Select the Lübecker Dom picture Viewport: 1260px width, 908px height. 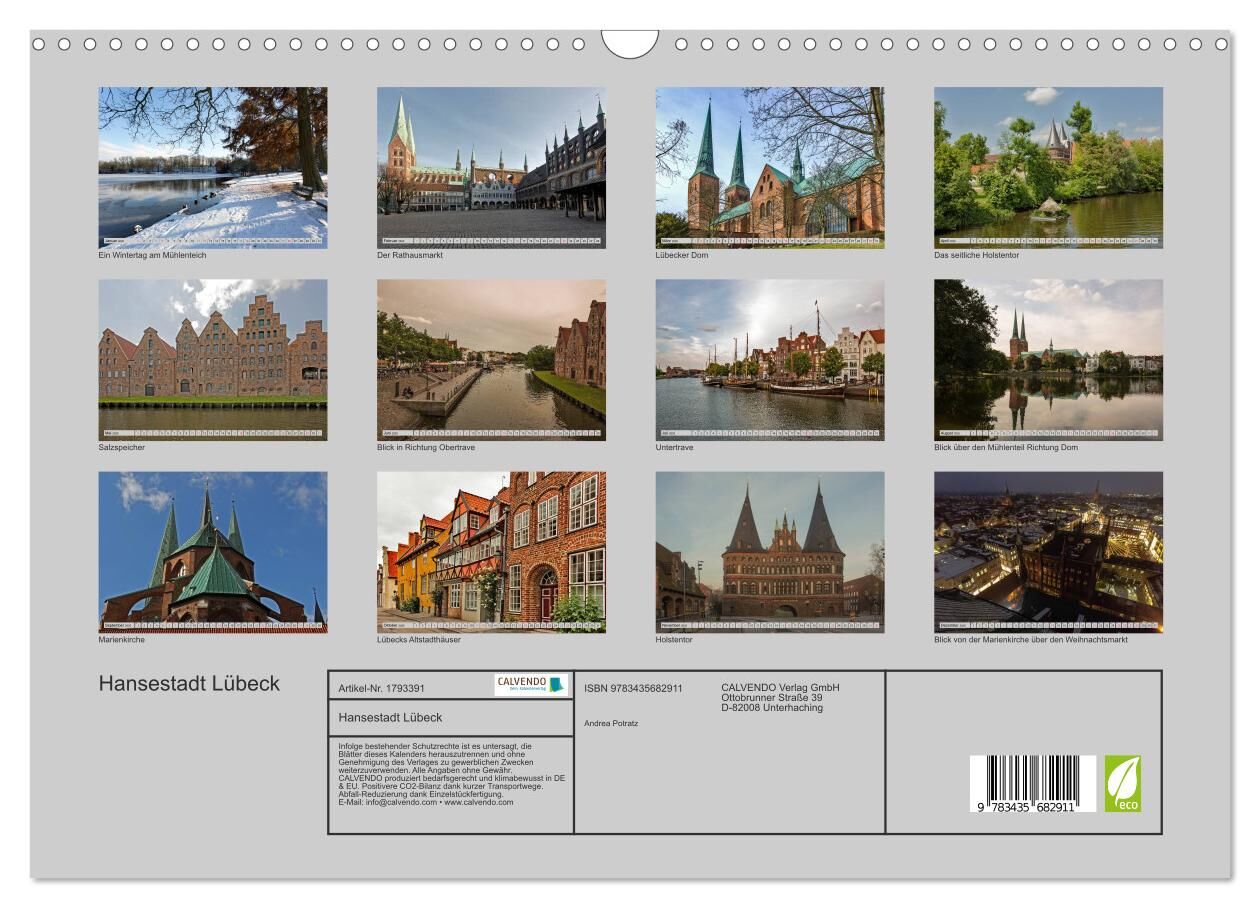(770, 167)
